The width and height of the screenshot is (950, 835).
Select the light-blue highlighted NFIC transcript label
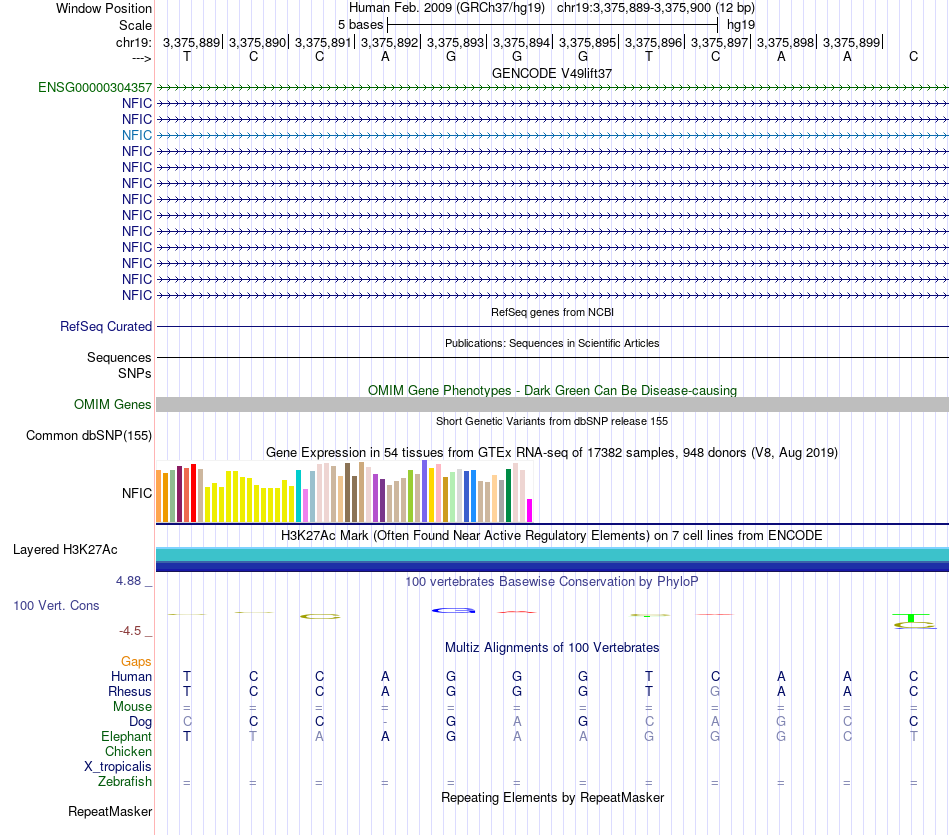pos(136,135)
